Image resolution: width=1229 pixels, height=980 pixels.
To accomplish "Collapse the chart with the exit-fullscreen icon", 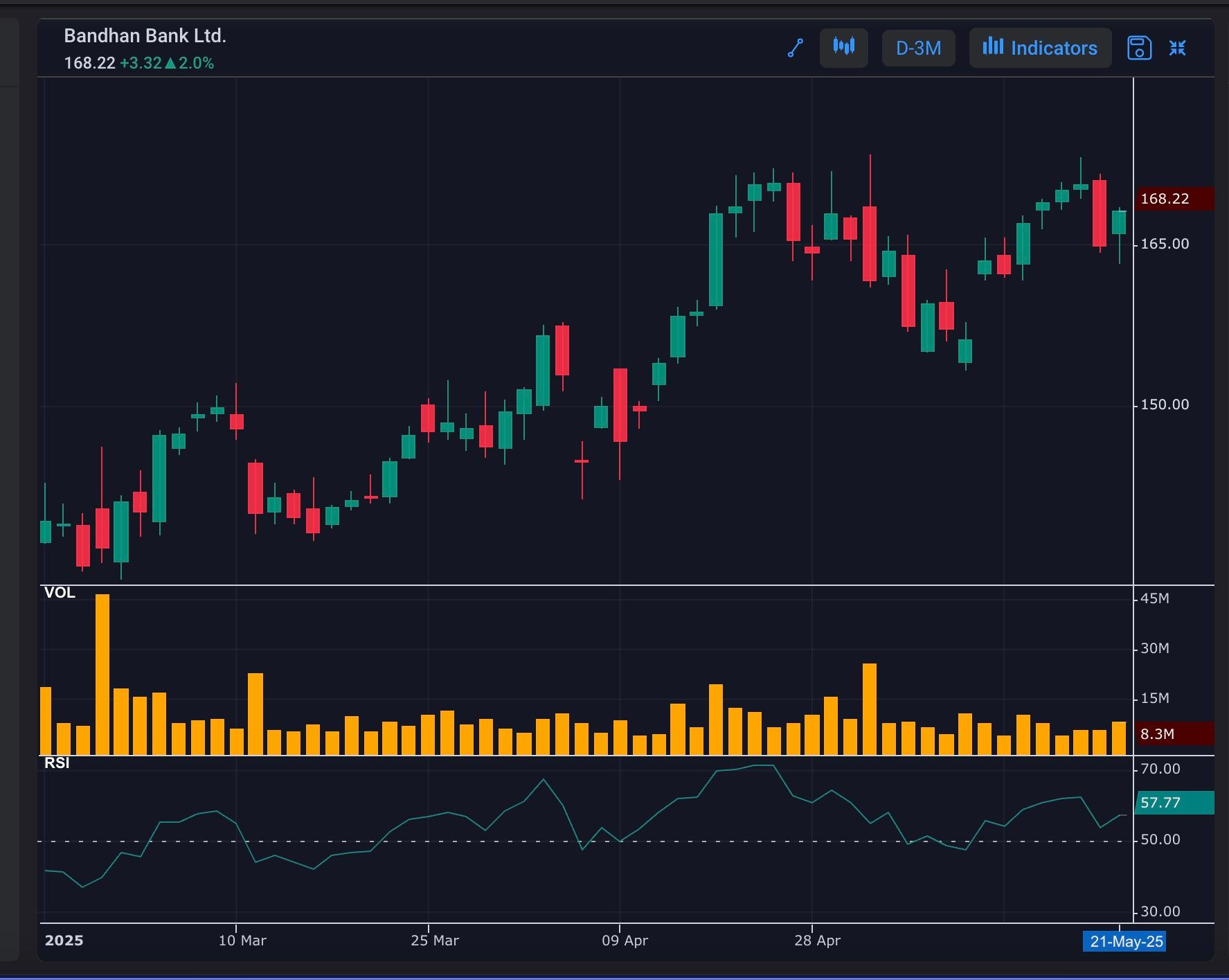I will pos(1178,48).
